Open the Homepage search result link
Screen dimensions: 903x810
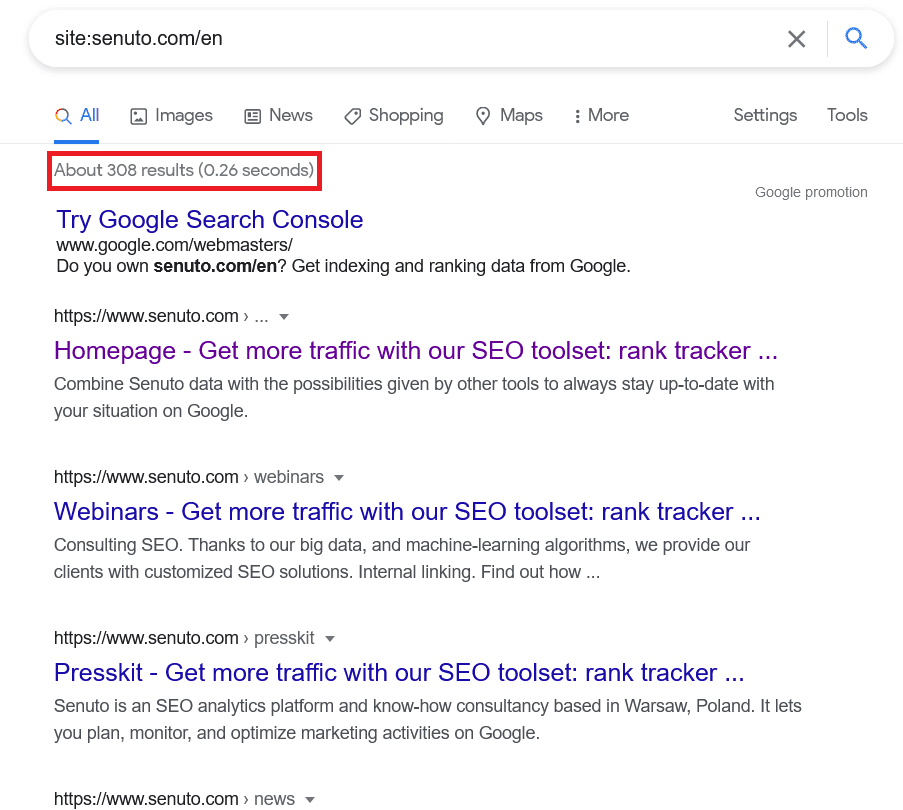click(415, 351)
